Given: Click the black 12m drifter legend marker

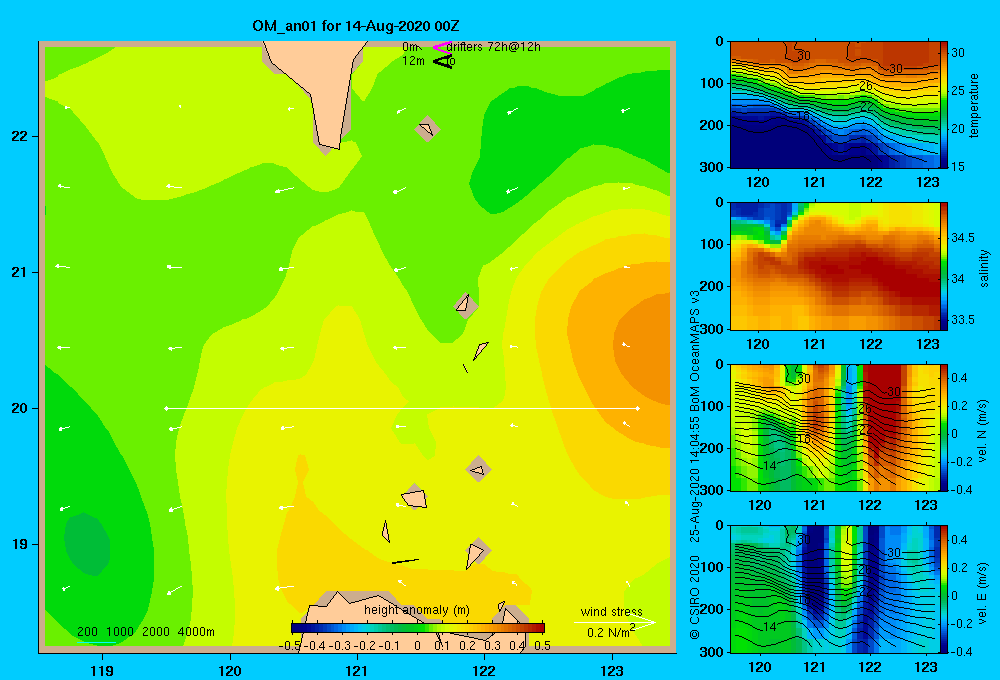Looking at the screenshot, I should pyautogui.click(x=443, y=61).
